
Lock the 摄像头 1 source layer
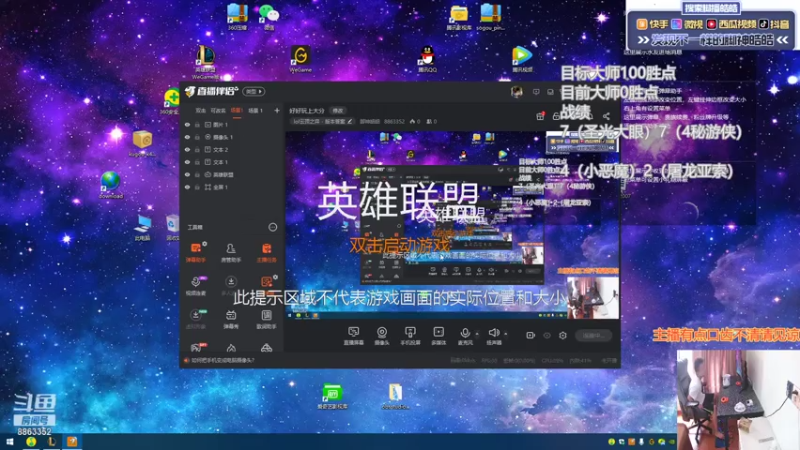197,137
